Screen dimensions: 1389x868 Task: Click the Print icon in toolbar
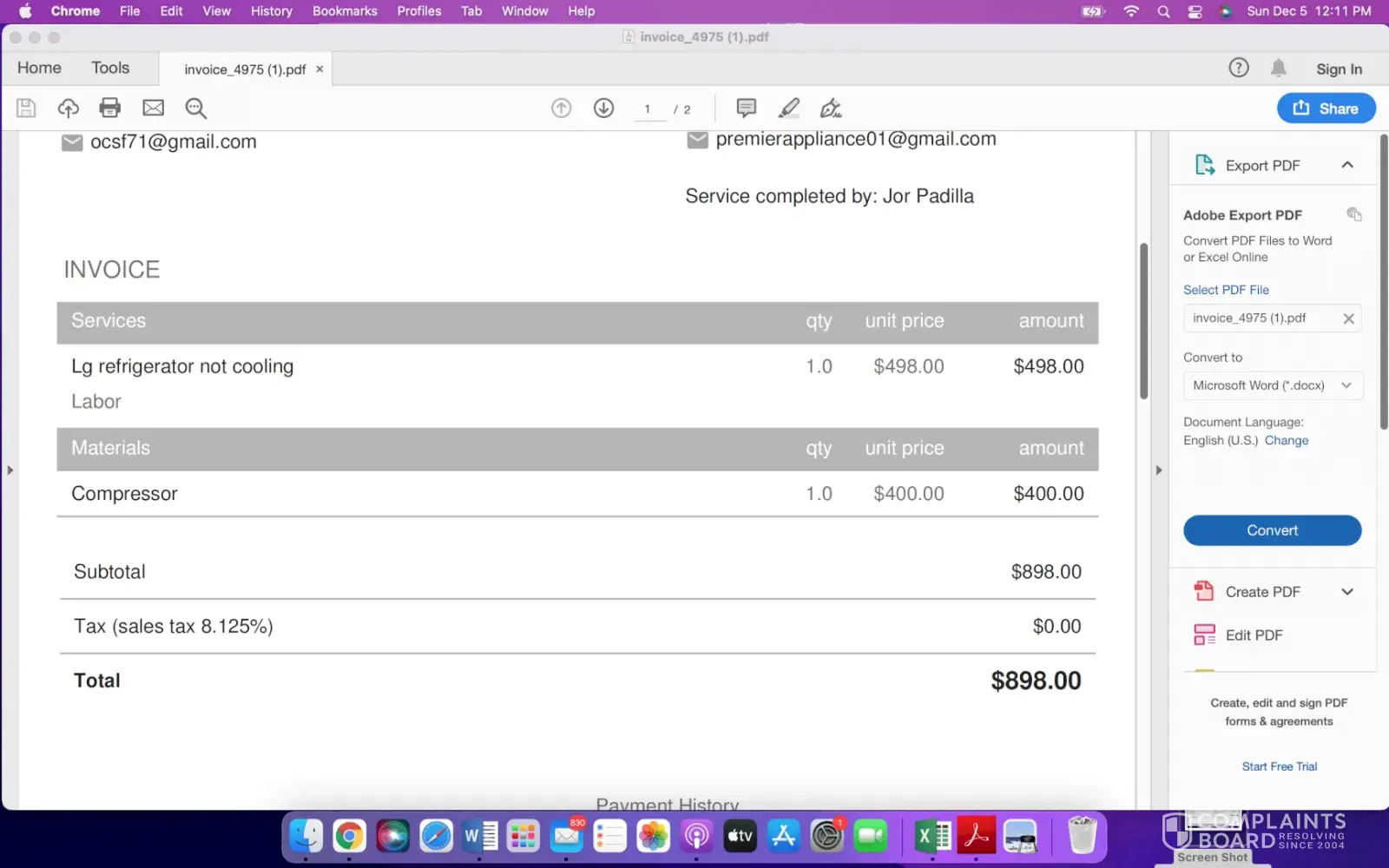(x=109, y=108)
